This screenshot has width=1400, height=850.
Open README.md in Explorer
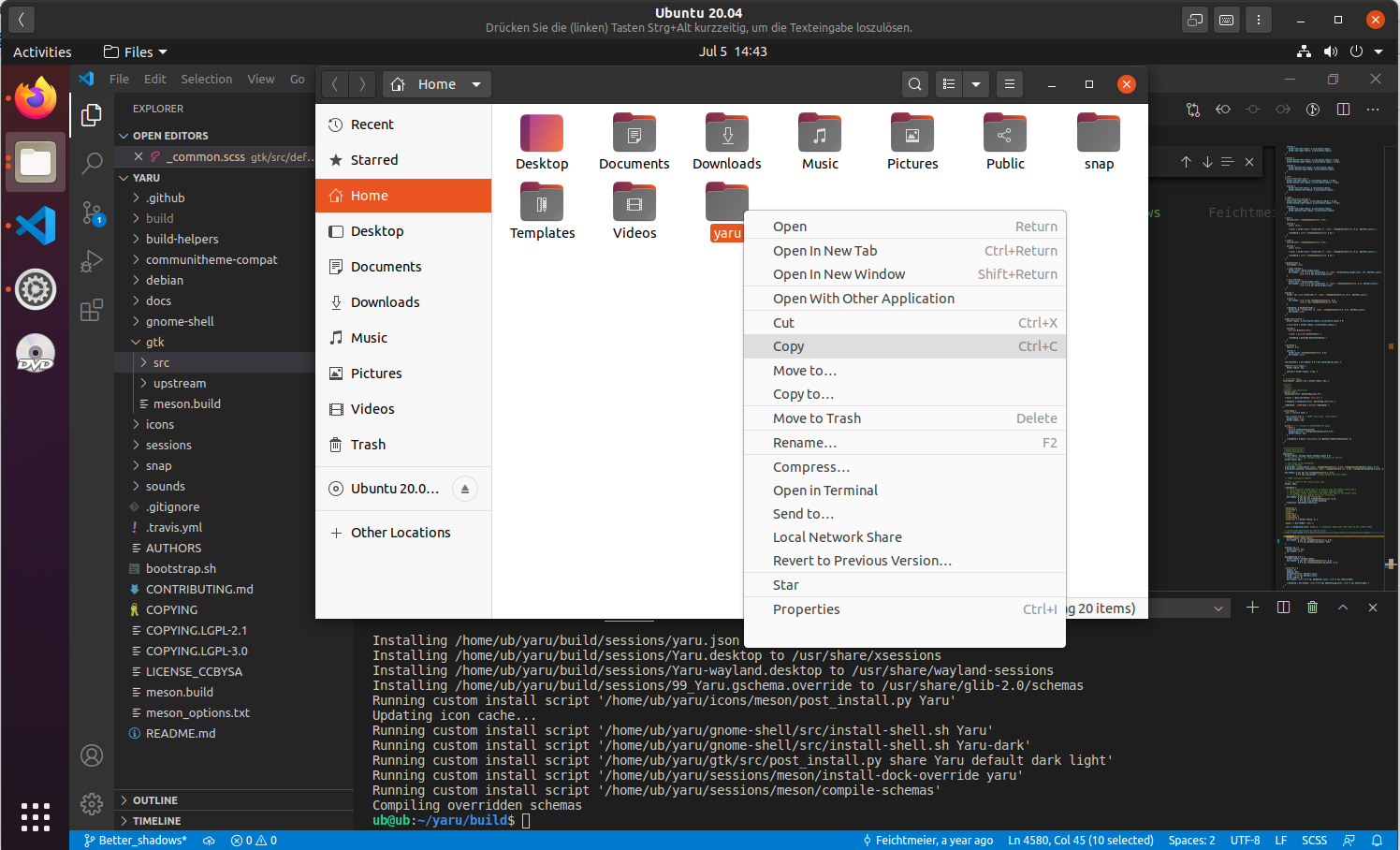tap(181, 733)
